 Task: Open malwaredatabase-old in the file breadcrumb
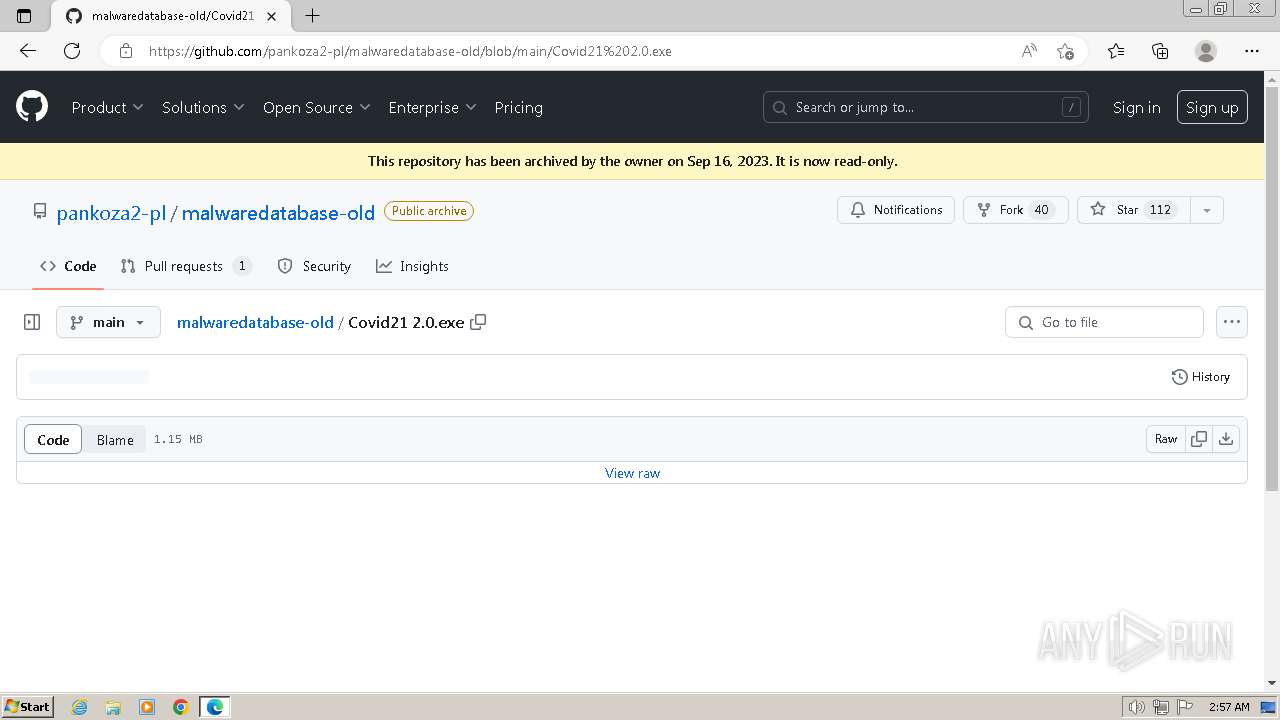pyautogui.click(x=255, y=322)
